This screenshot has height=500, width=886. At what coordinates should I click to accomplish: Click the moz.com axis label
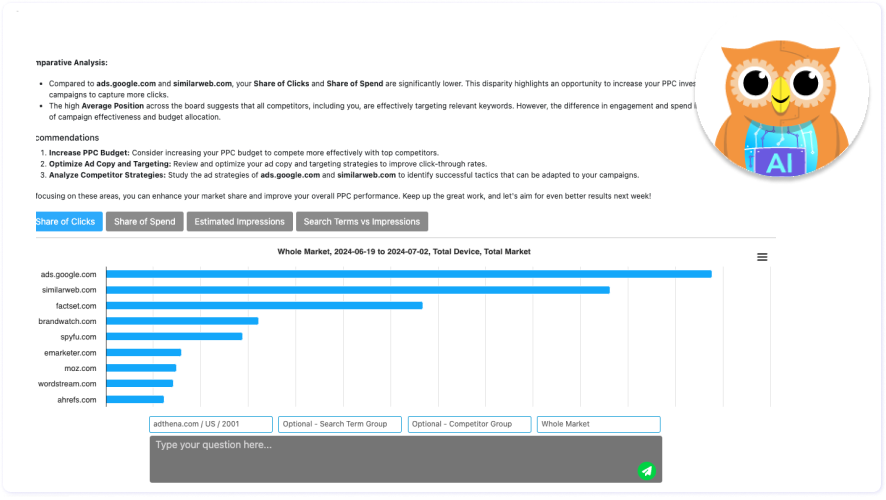80,368
